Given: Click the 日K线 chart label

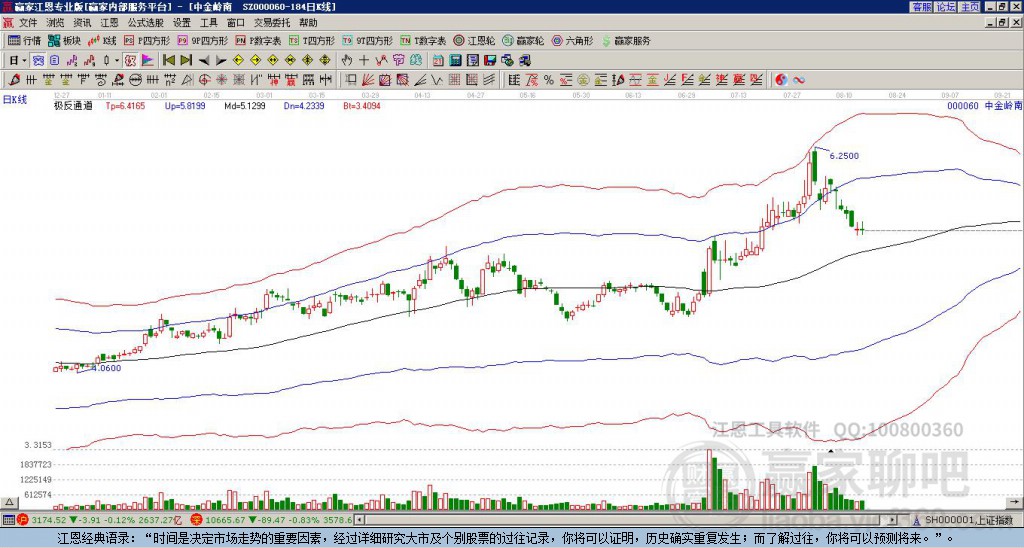Looking at the screenshot, I should (x=15, y=100).
